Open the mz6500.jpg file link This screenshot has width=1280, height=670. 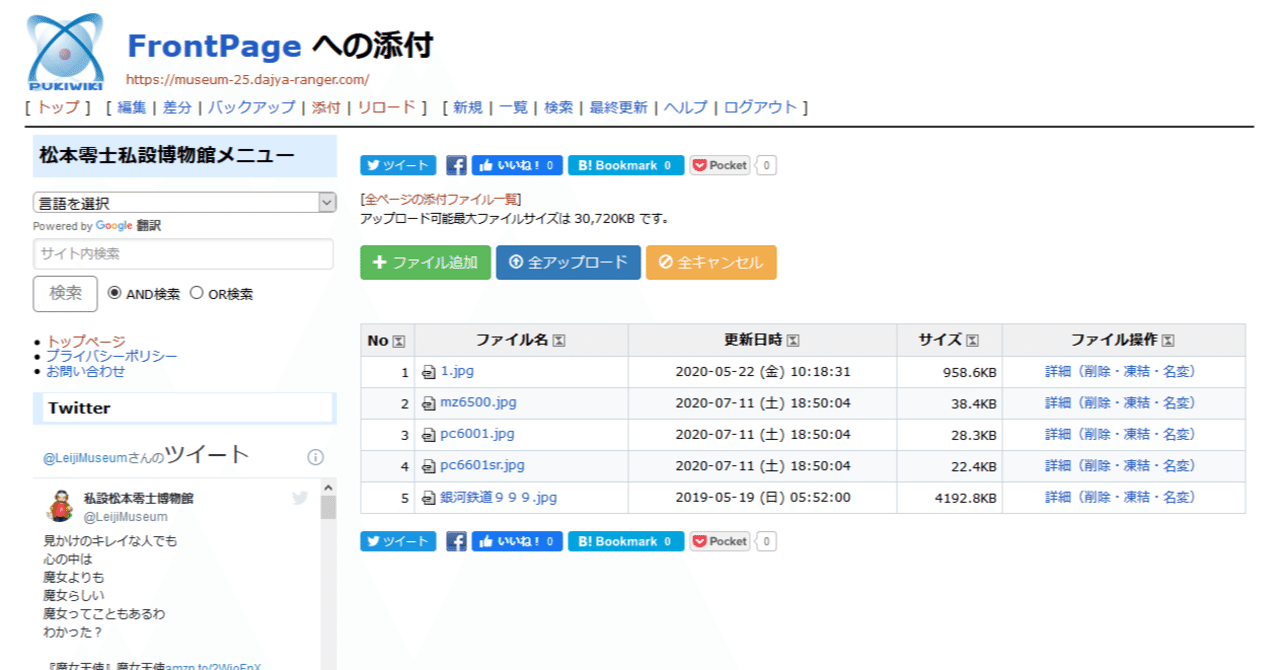pyautogui.click(x=478, y=402)
